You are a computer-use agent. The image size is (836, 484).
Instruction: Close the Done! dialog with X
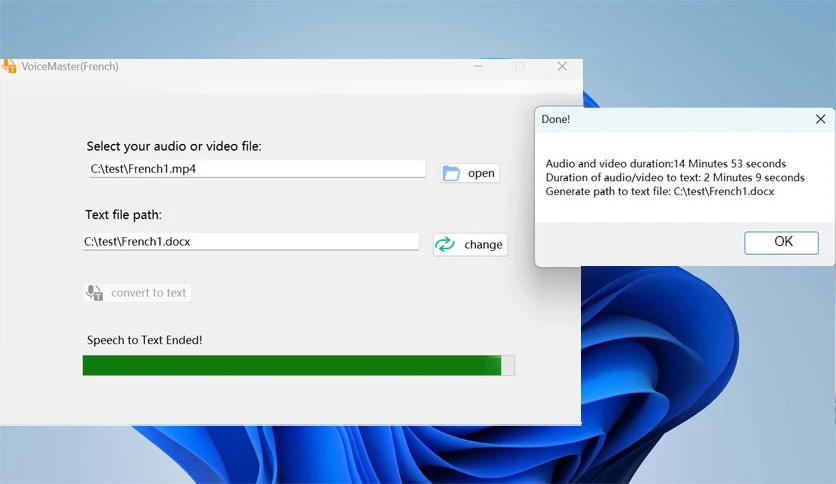pos(821,119)
